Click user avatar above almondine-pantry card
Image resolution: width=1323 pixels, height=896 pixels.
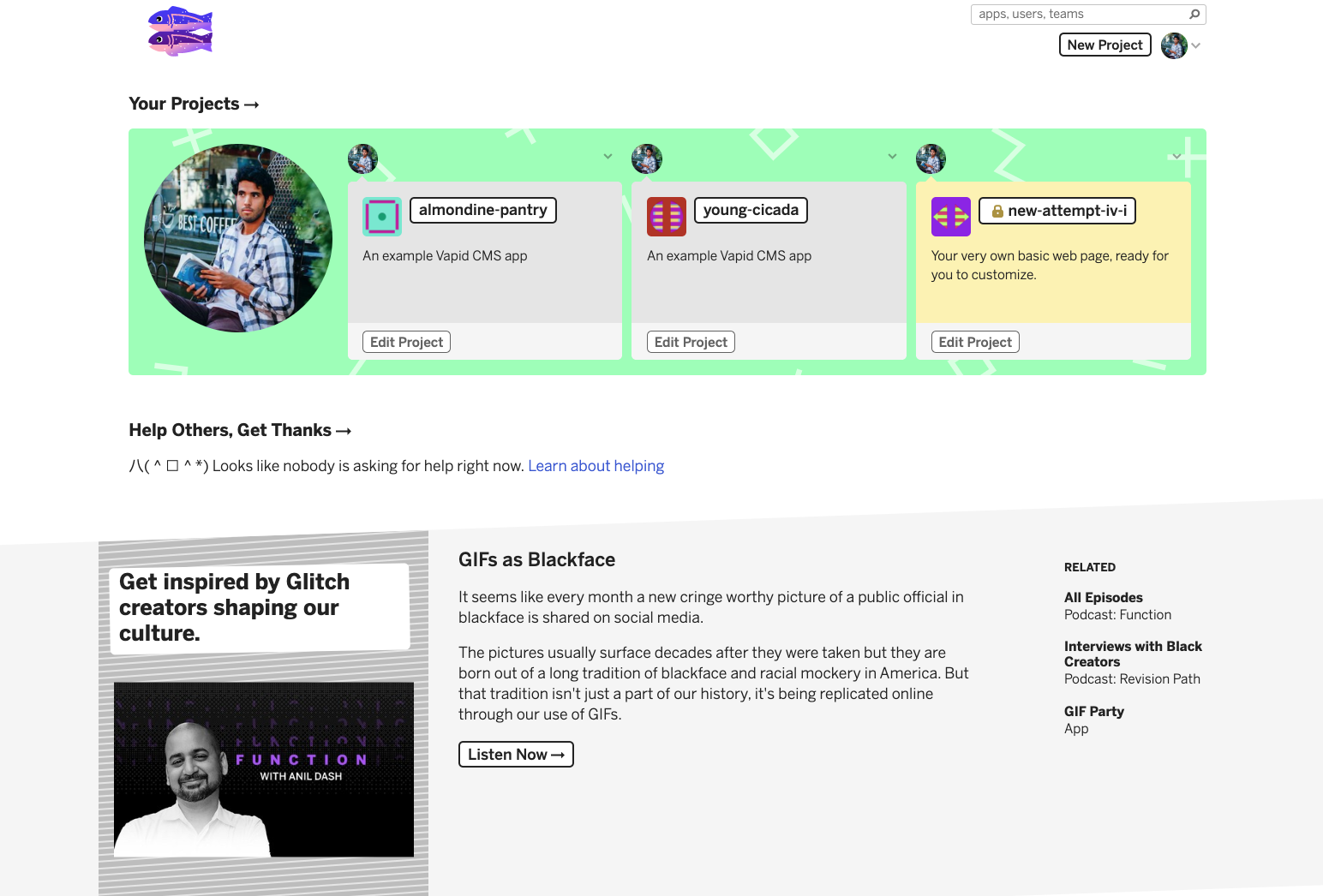pyautogui.click(x=362, y=158)
